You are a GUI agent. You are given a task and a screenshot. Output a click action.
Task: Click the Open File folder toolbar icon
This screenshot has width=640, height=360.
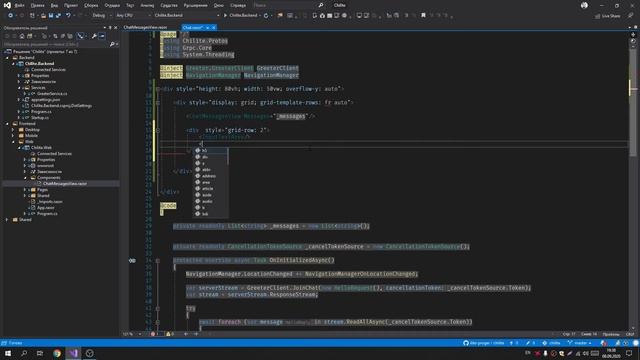[x=43, y=16]
